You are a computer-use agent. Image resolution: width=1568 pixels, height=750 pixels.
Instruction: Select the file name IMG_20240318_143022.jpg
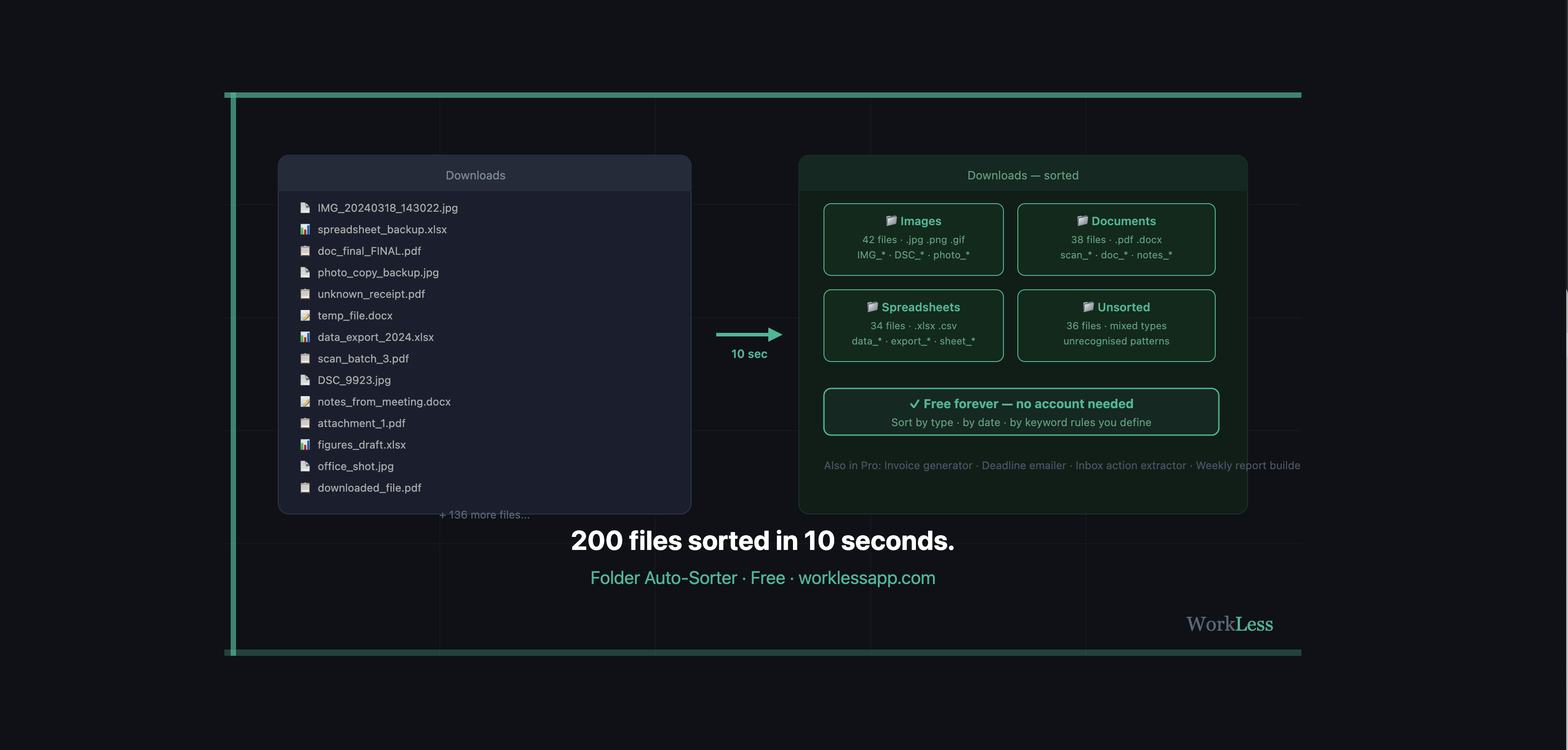(x=388, y=208)
